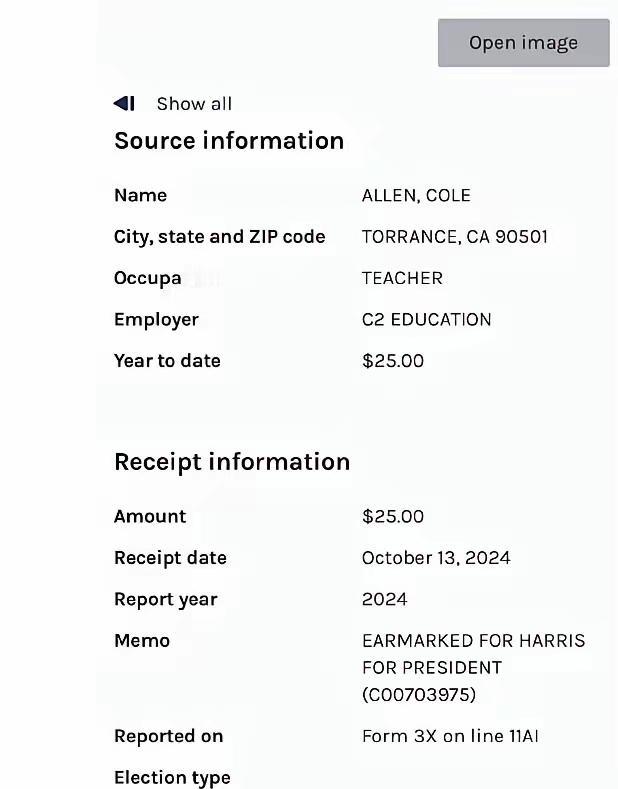Click the Election type field label
The height and width of the screenshot is (789, 618).
tap(172, 778)
